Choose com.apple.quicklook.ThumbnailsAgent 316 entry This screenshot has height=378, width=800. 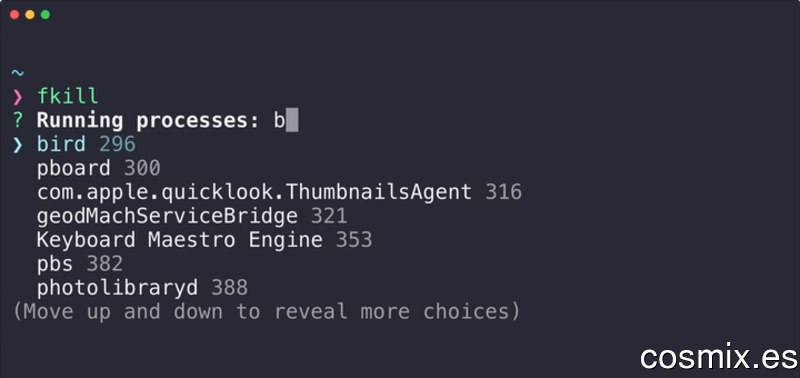point(279,192)
